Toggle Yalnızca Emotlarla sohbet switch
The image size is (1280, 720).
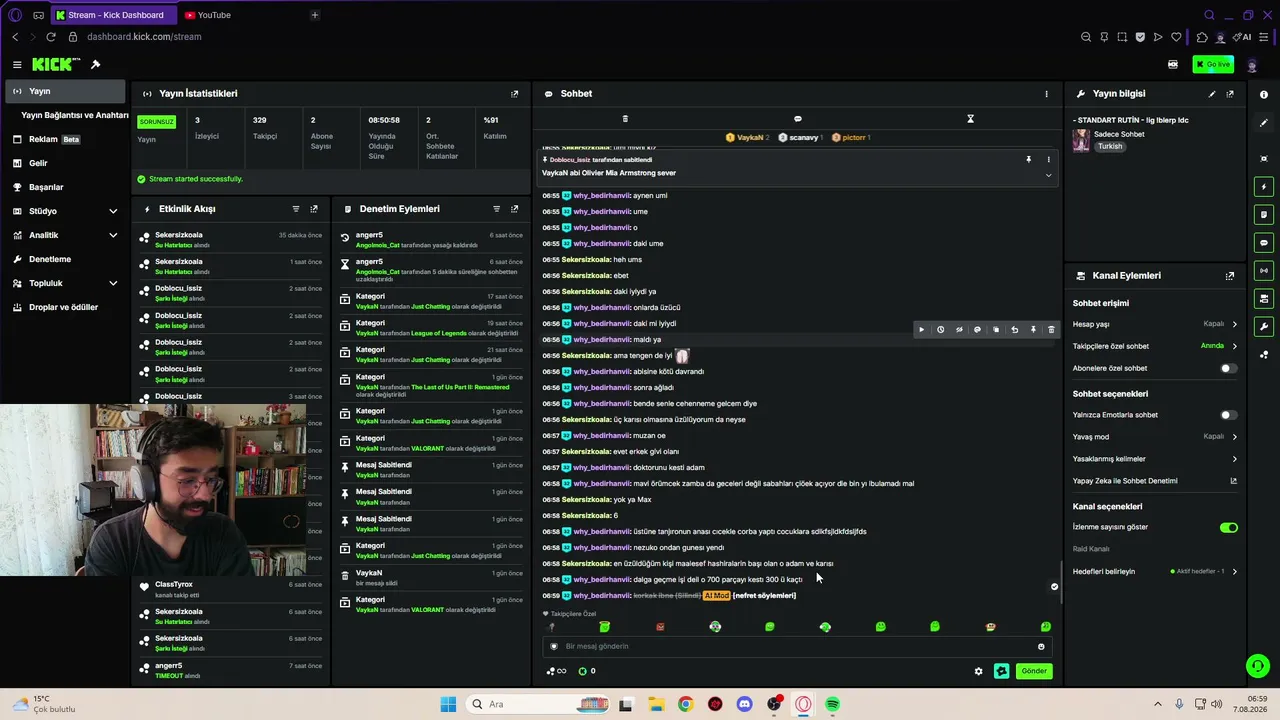pyautogui.click(x=1228, y=415)
